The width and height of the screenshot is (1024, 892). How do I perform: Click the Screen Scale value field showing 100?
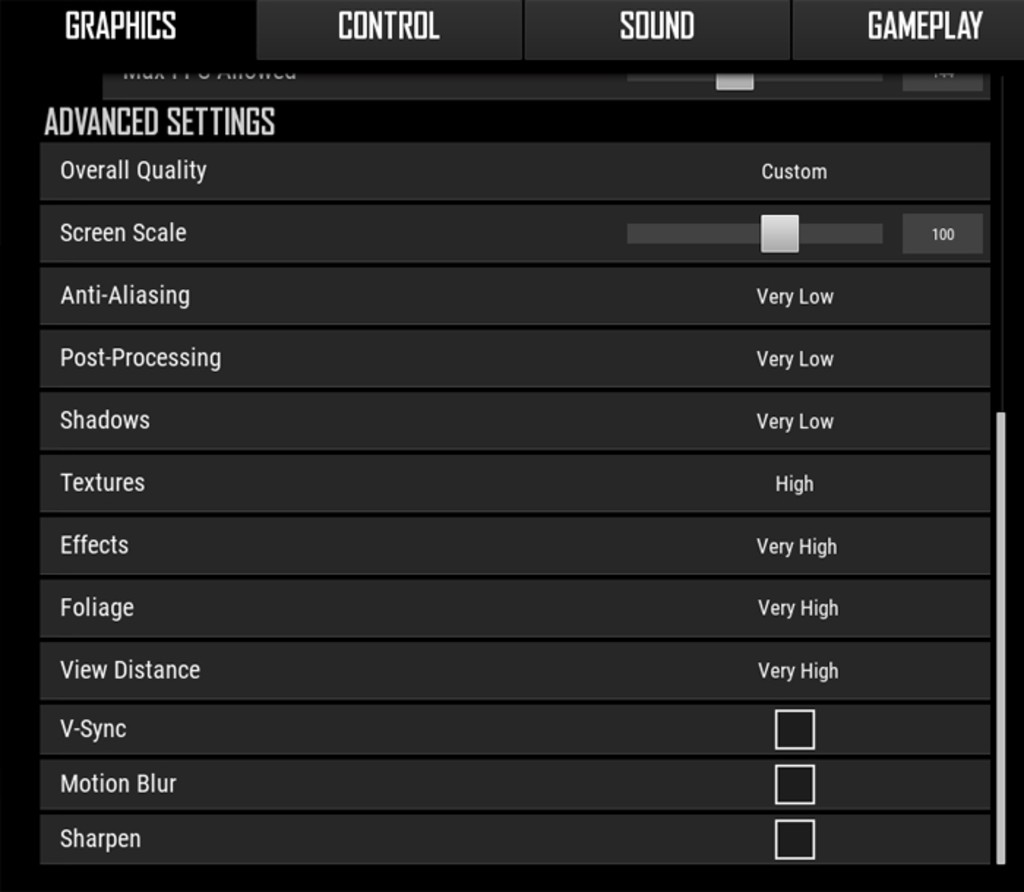942,234
